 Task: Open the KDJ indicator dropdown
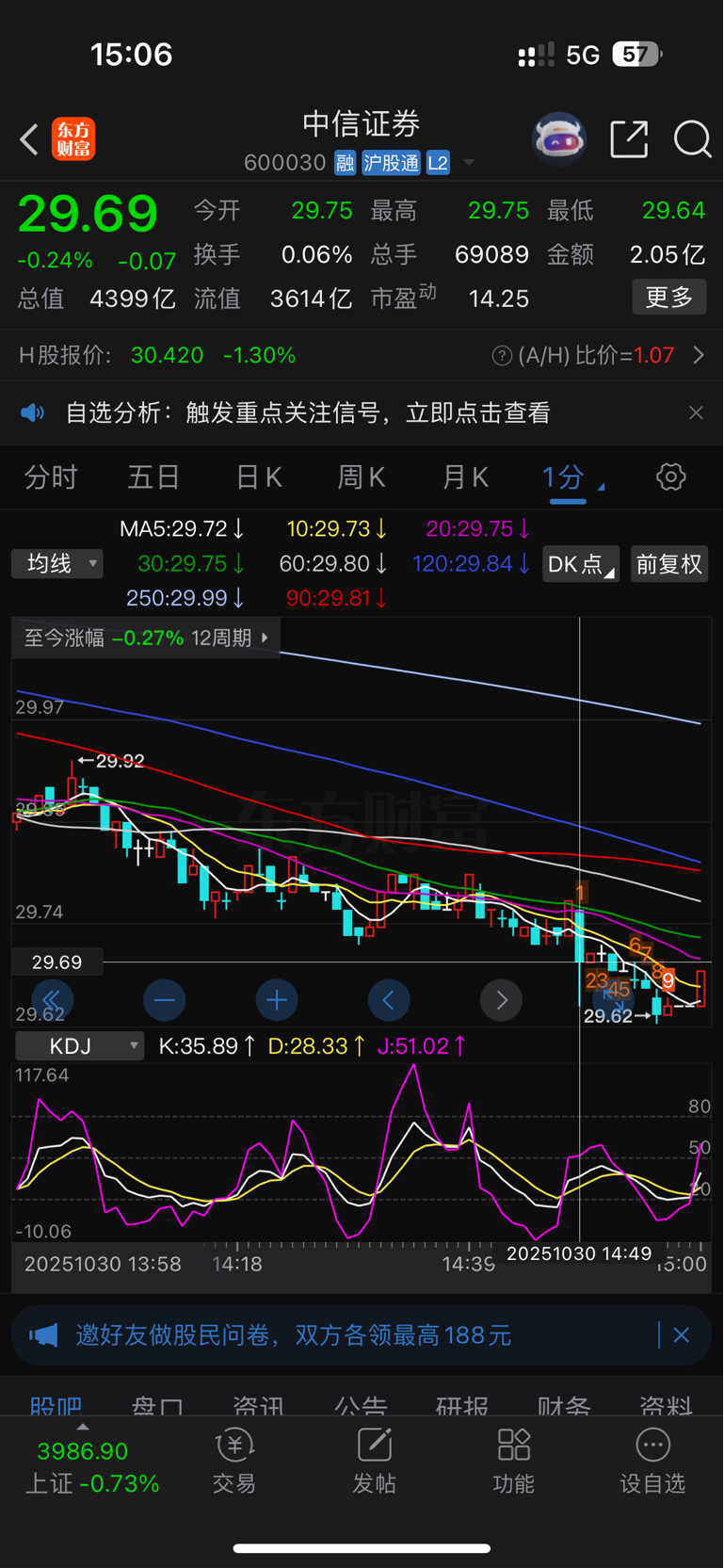point(80,1045)
